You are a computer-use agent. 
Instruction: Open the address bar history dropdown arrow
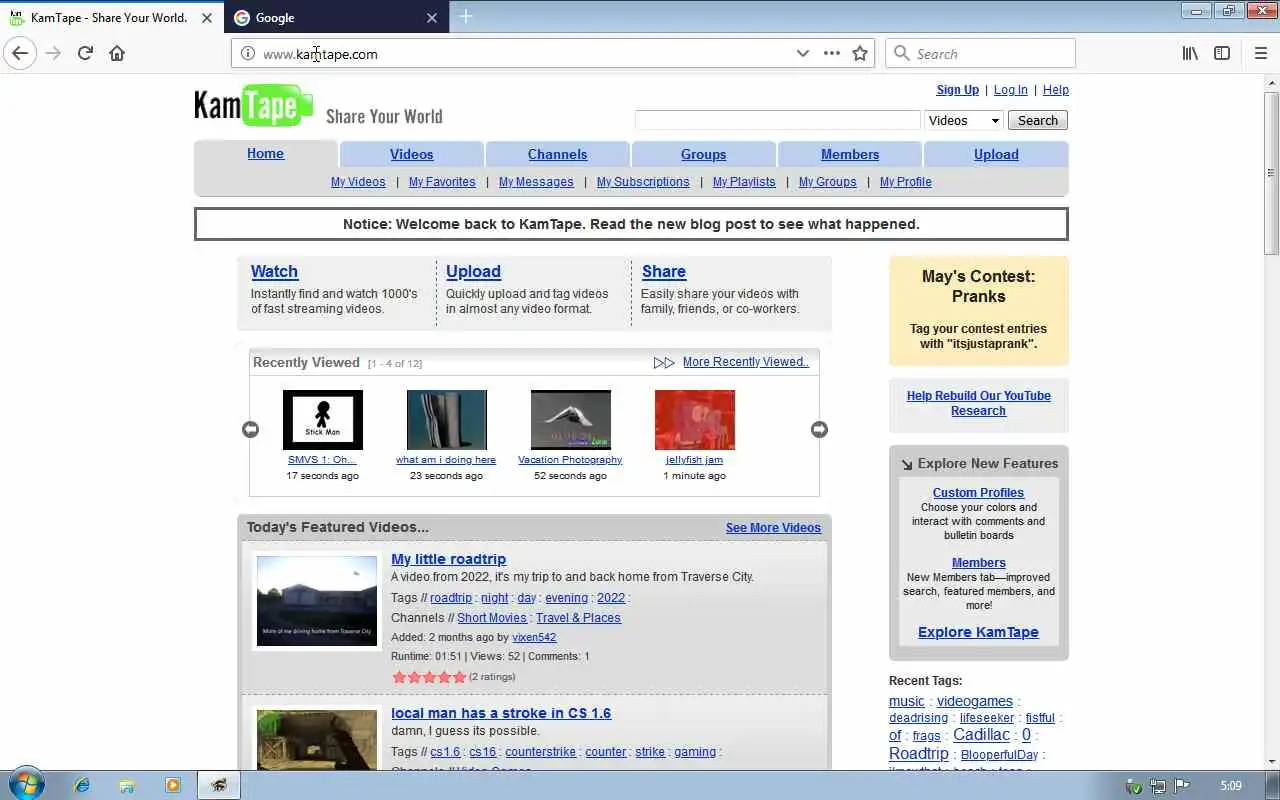[802, 53]
